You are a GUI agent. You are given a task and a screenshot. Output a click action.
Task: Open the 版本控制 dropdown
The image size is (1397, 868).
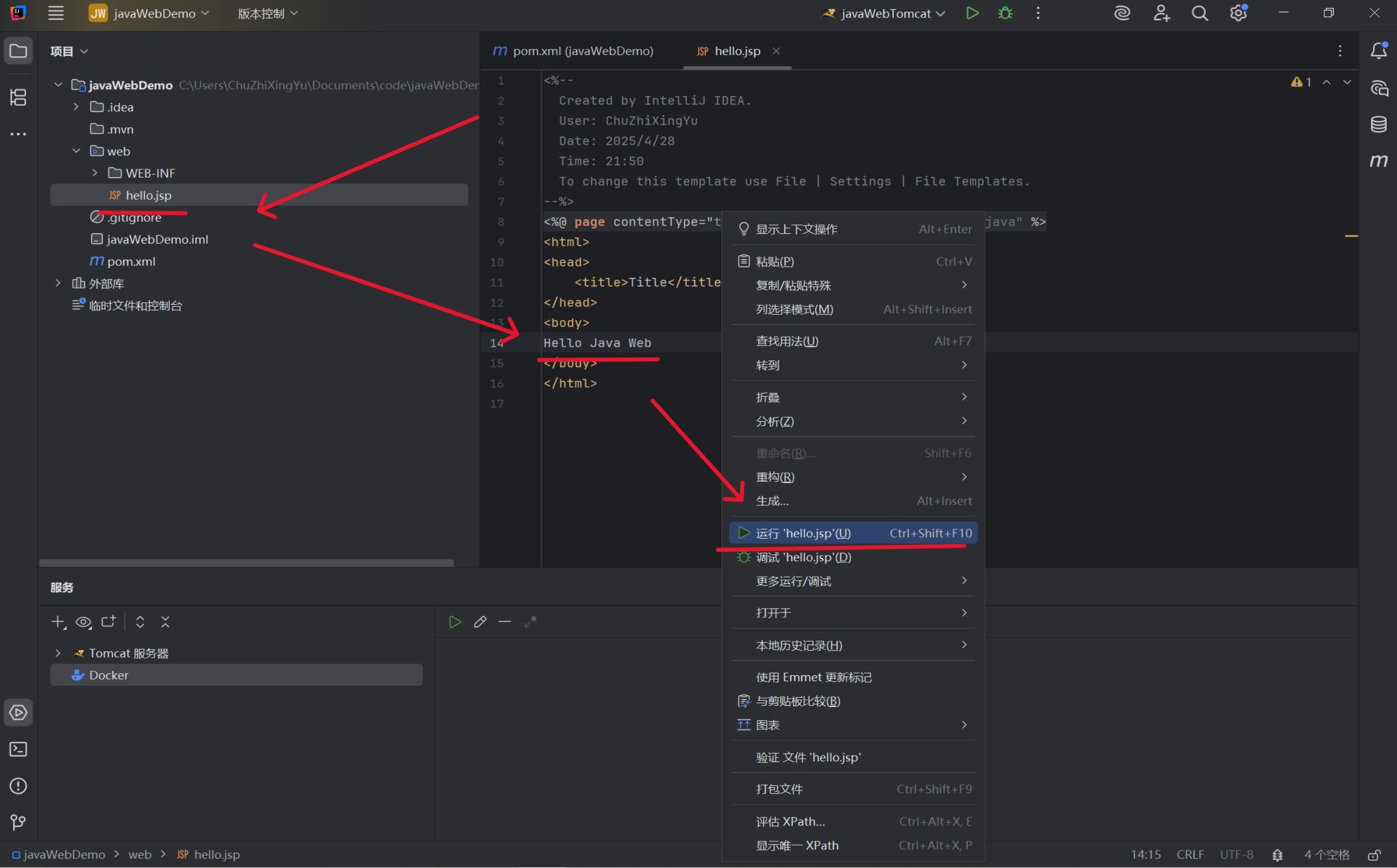267,13
